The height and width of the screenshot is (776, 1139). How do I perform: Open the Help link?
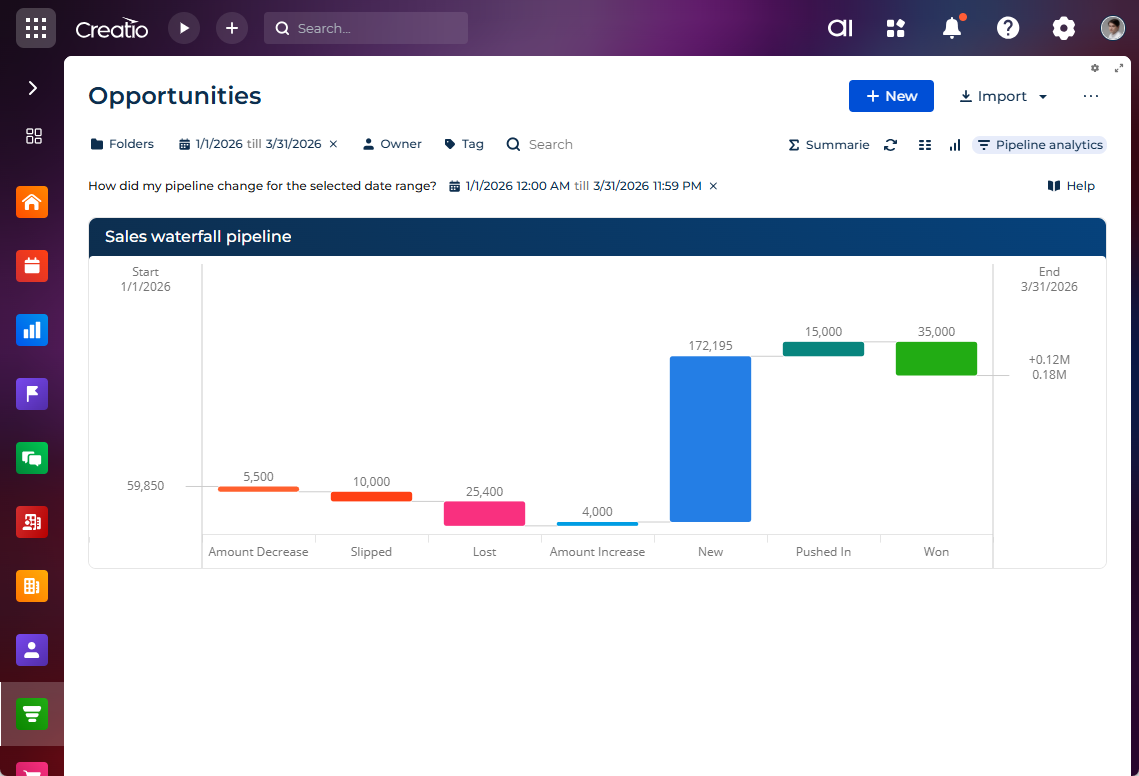[1071, 186]
